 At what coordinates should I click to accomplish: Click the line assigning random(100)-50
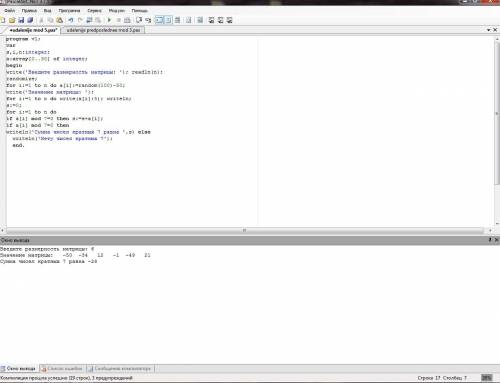[x=65, y=85]
